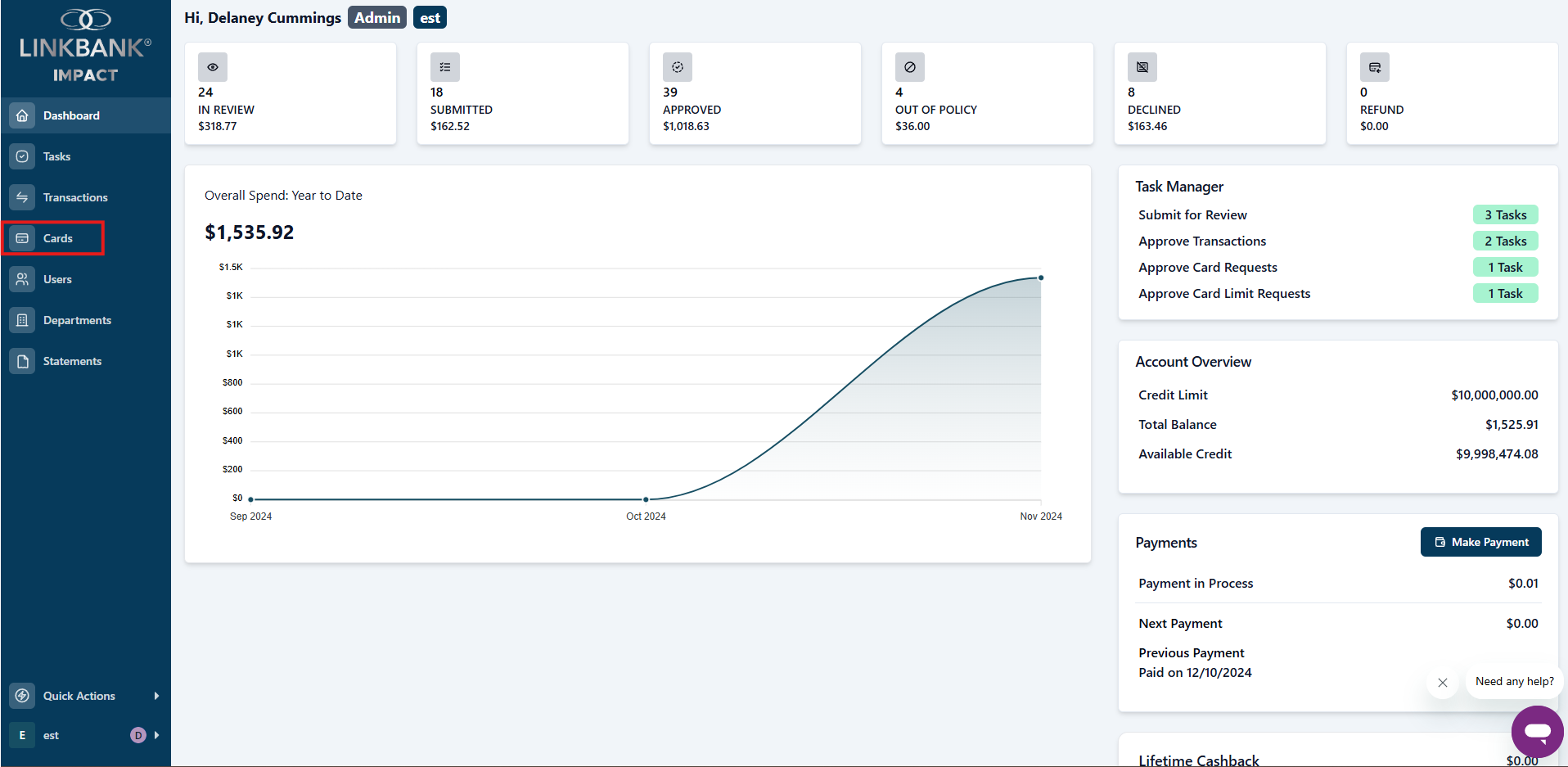Click the $163.46 Declined amount
Image resolution: width=1568 pixels, height=767 pixels.
[1147, 126]
